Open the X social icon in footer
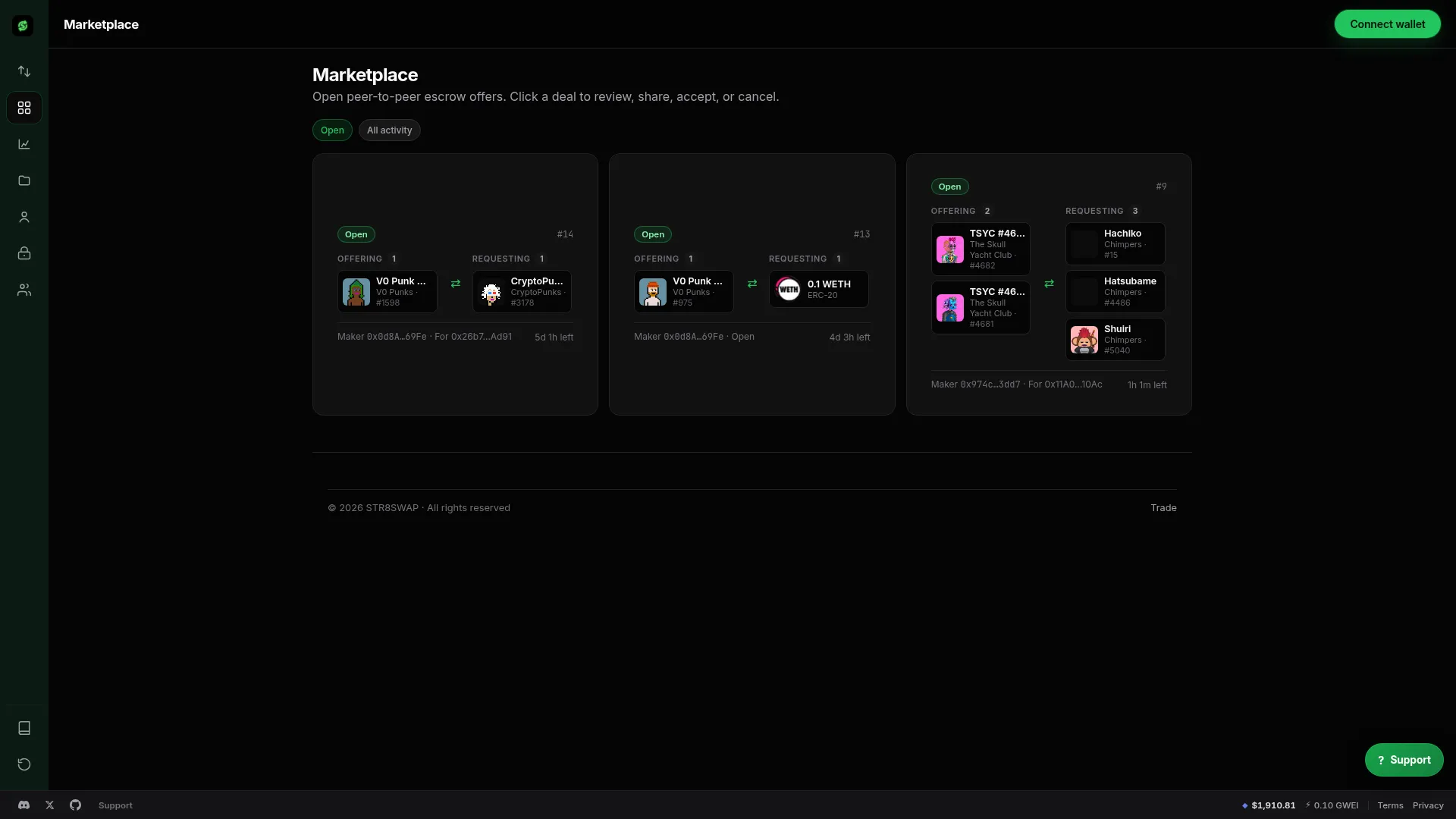Image resolution: width=1456 pixels, height=819 pixels. (x=50, y=805)
